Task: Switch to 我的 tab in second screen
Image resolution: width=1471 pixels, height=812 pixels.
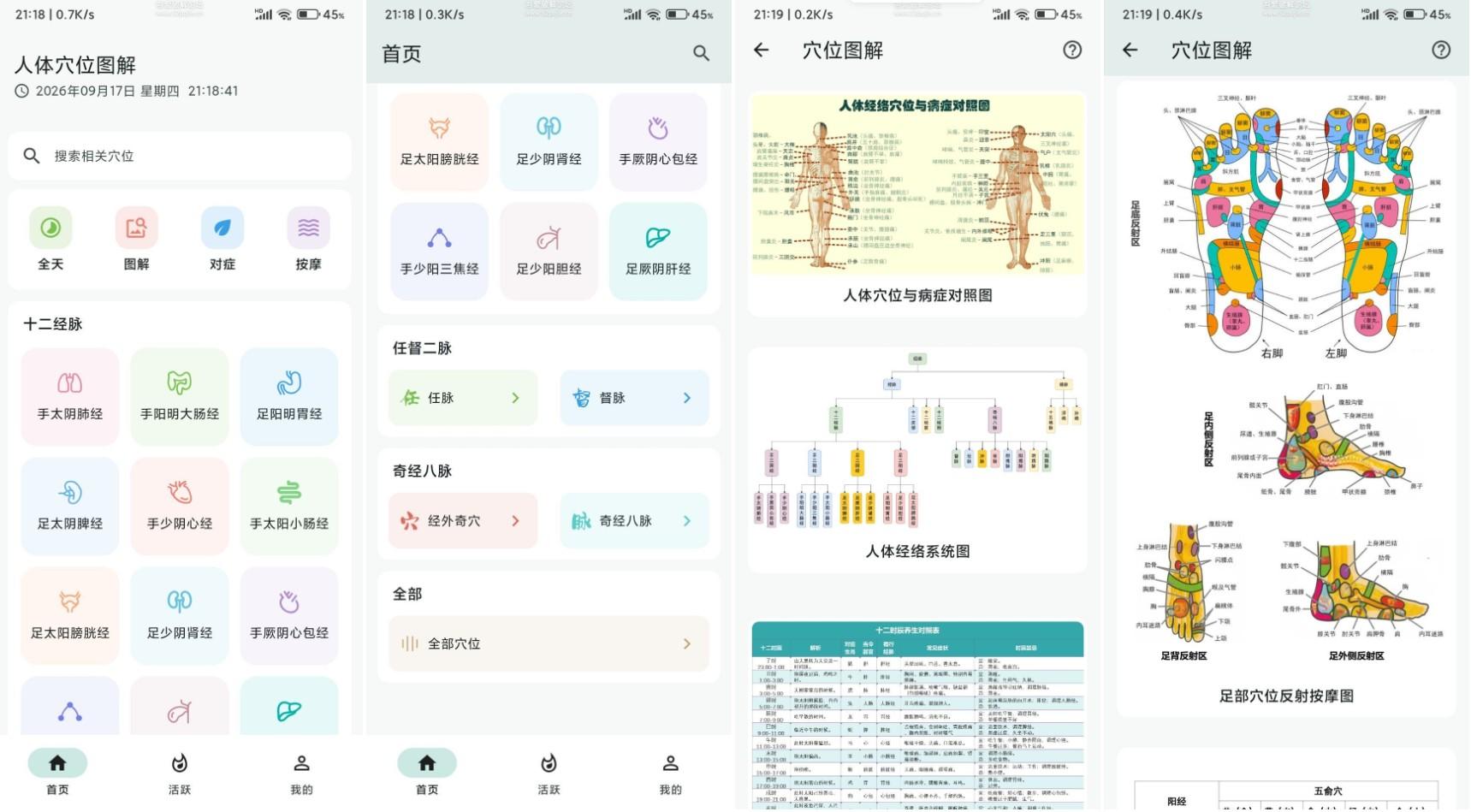Action: pyautogui.click(x=671, y=773)
